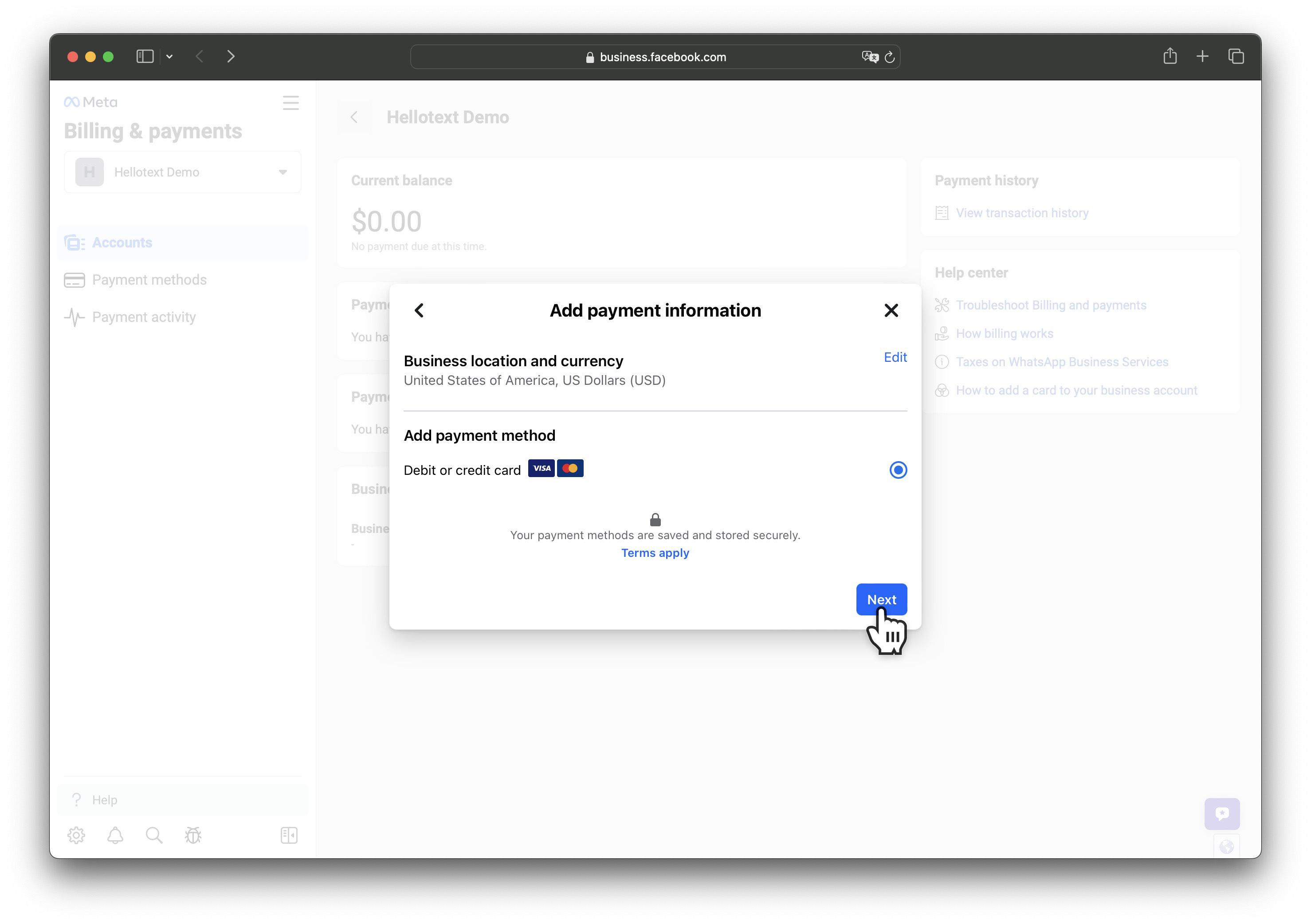Click the Hellotext Demo avatar with letter H
The width and height of the screenshot is (1311, 924).
(90, 172)
